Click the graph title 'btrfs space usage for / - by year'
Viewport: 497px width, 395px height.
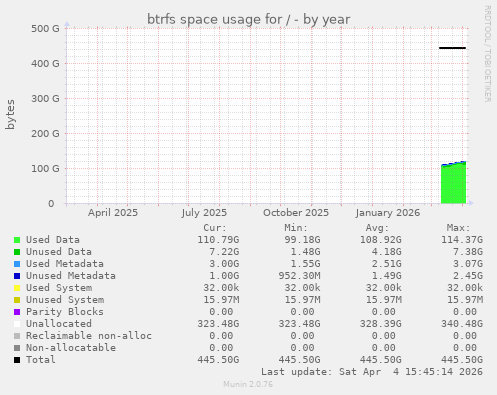point(248,19)
